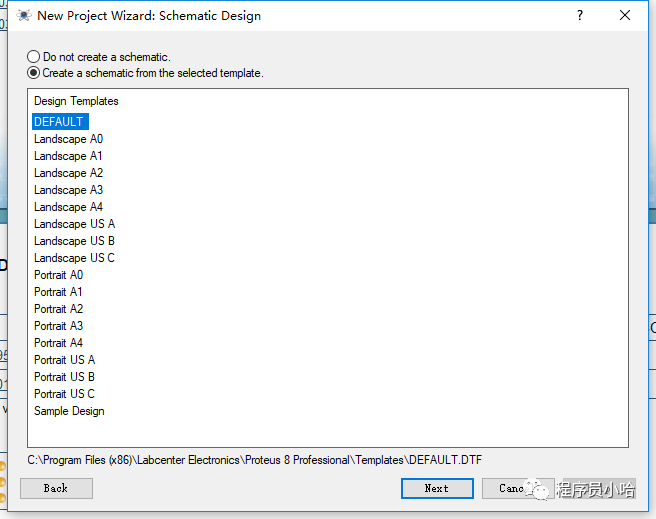Choose 'Create a schematic from selected template'
The width and height of the screenshot is (656, 519).
click(34, 73)
